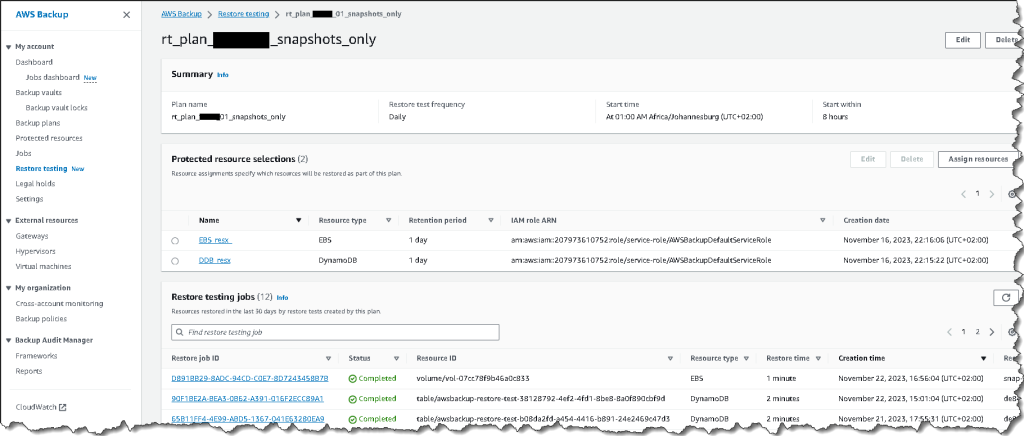Click AWS Backup breadcrumb link
This screenshot has height=436, width=1024.
(x=182, y=13)
